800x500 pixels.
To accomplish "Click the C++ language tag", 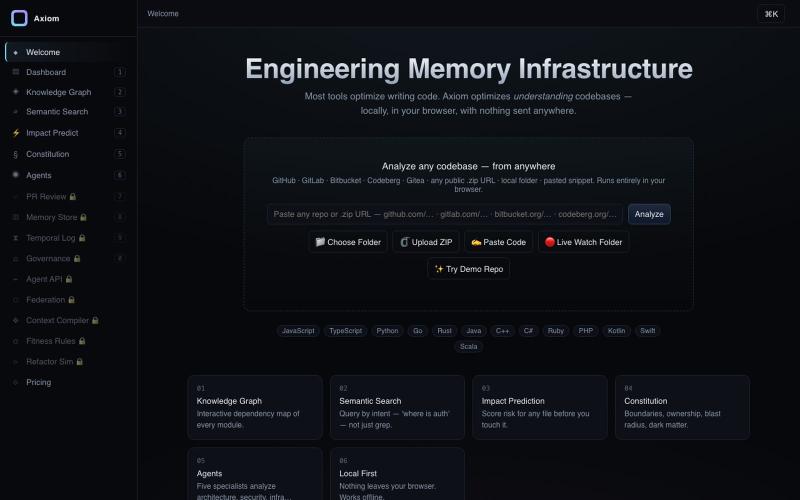I will pos(502,331).
